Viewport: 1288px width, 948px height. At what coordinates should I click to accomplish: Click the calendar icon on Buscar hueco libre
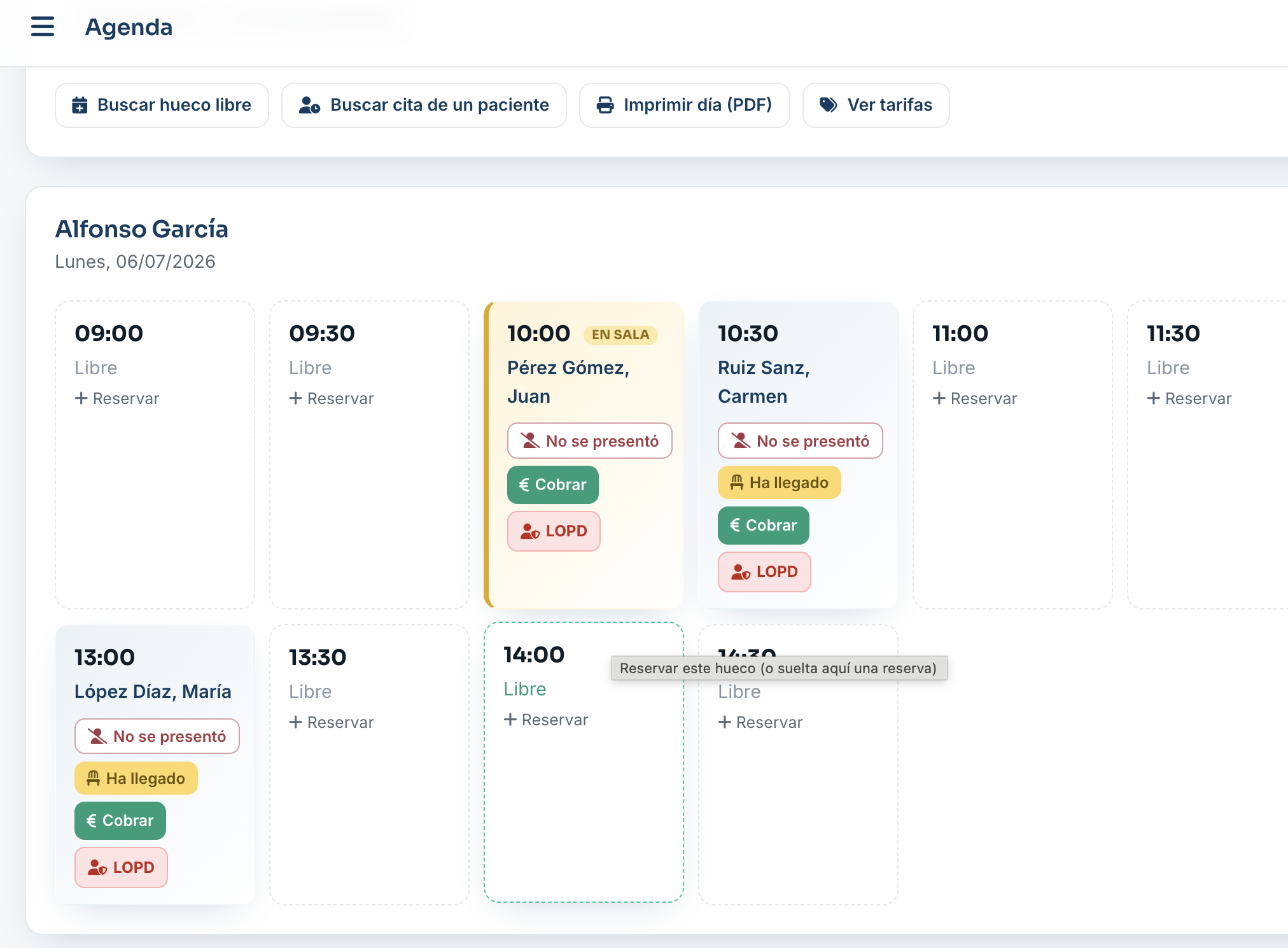click(80, 105)
